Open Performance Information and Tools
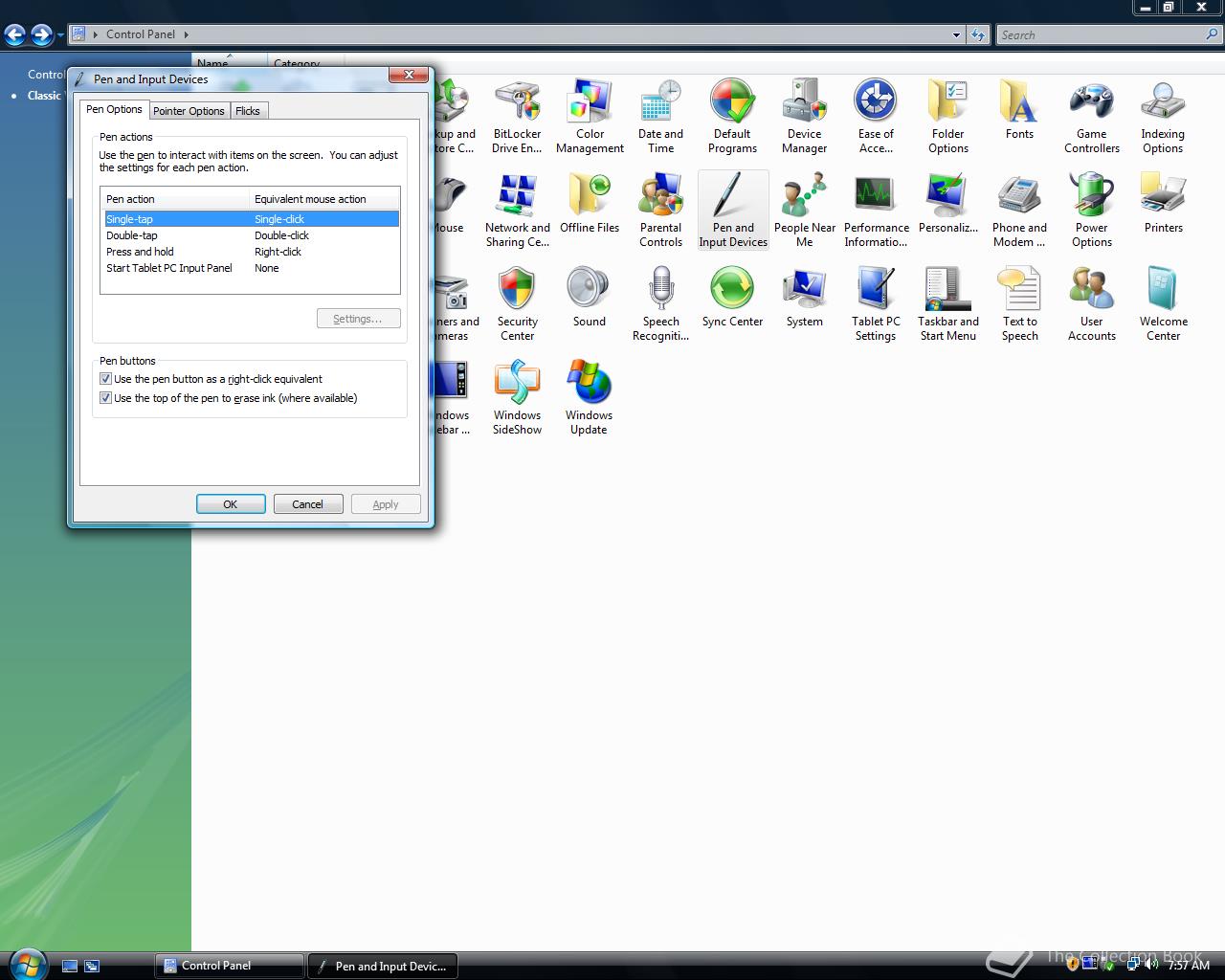This screenshot has width=1225, height=980. [x=876, y=211]
